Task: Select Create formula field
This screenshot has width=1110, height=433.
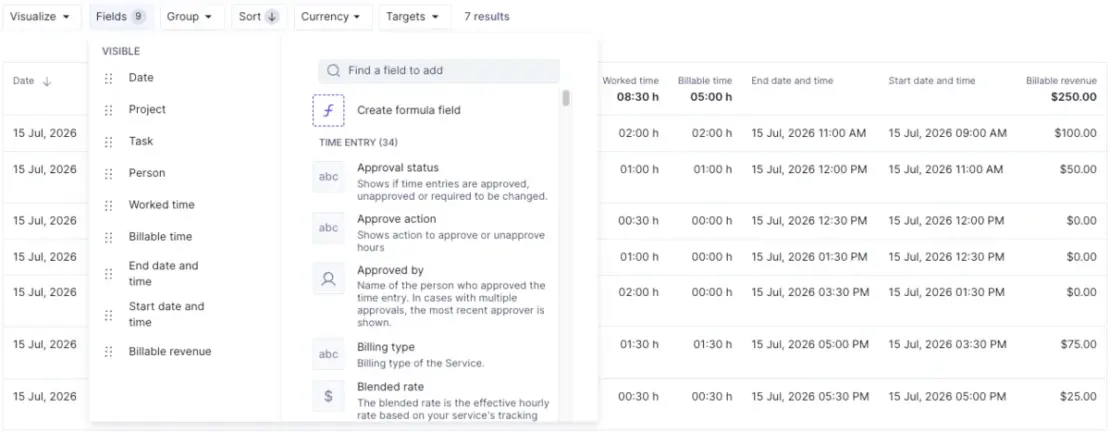Action: tap(408, 110)
